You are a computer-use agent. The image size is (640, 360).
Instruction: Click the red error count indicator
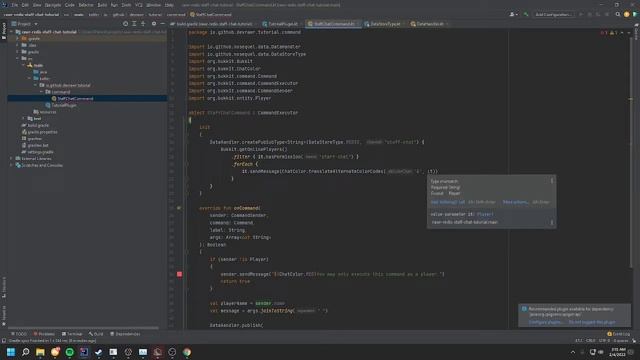click(x=603, y=33)
